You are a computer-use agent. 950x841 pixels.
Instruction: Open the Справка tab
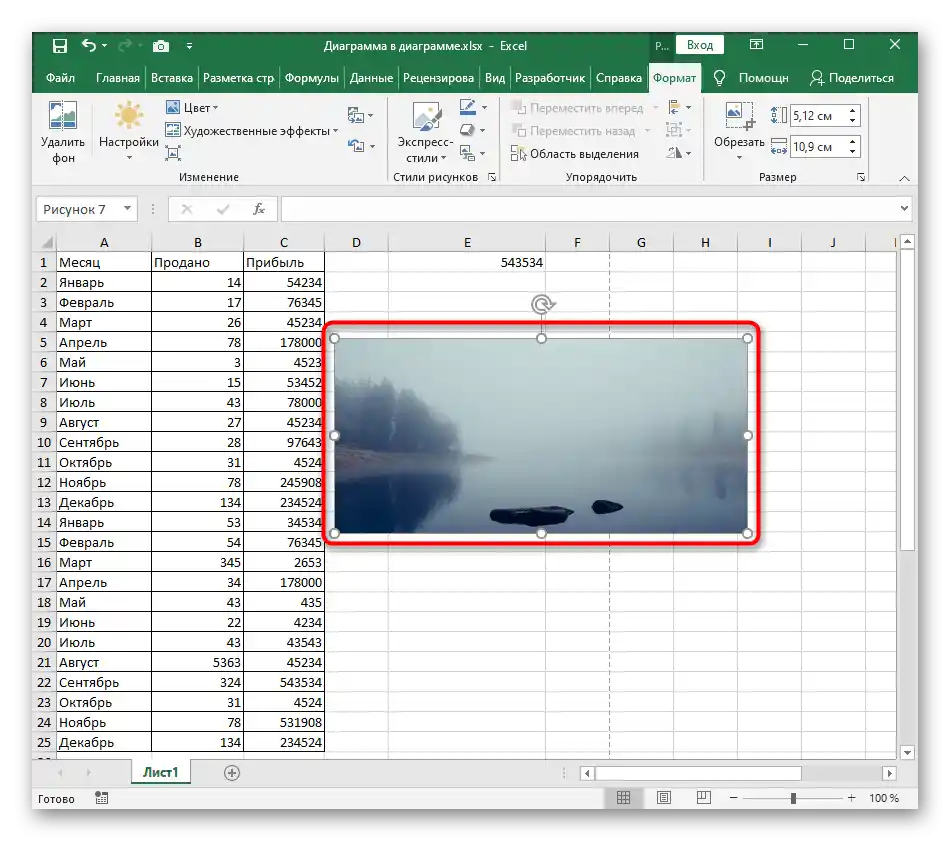point(619,78)
